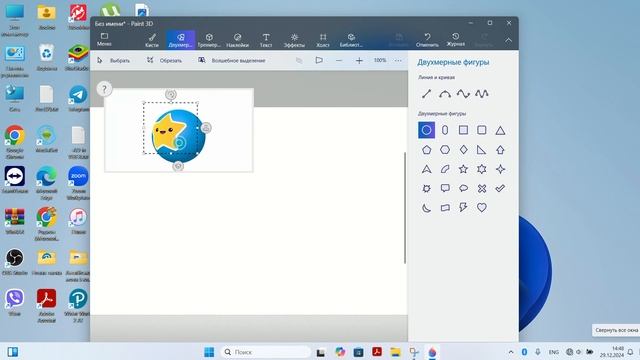
Task: Toggle the 3D view flag icon
Action: (319, 60)
